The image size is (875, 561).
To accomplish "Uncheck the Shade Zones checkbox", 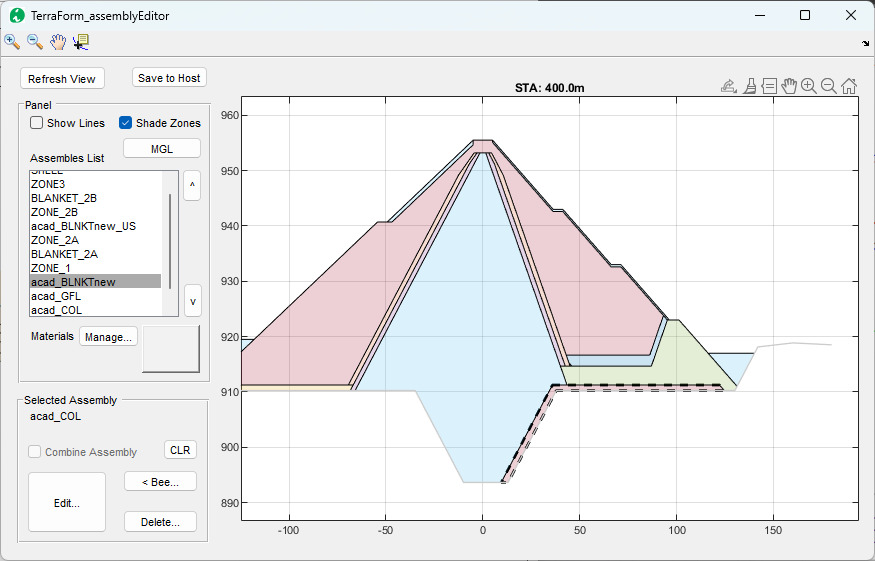I will (126, 123).
